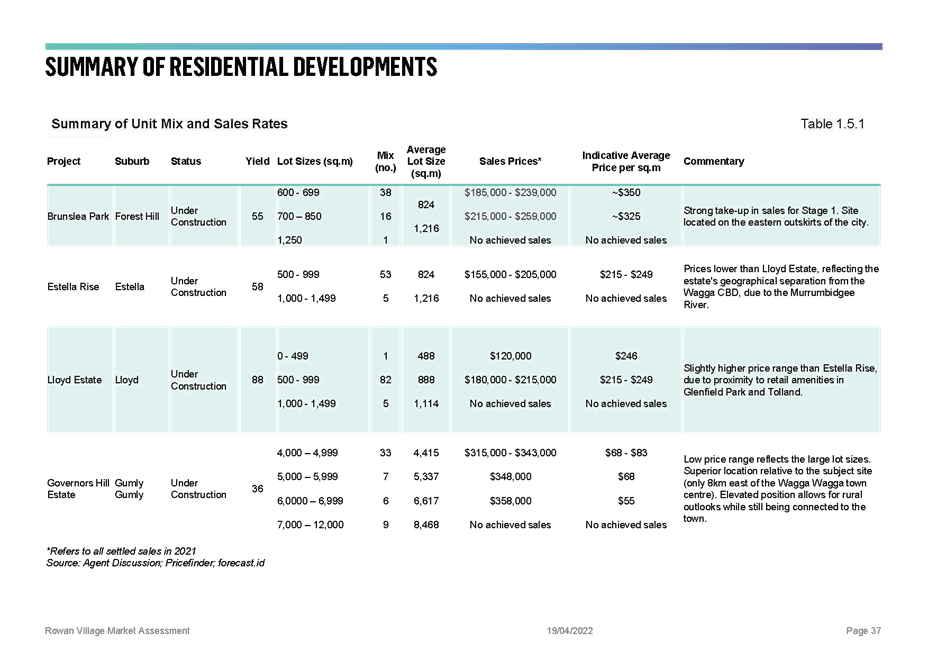
Task: Click the Estella Rise yield value "58"
Action: click(257, 287)
